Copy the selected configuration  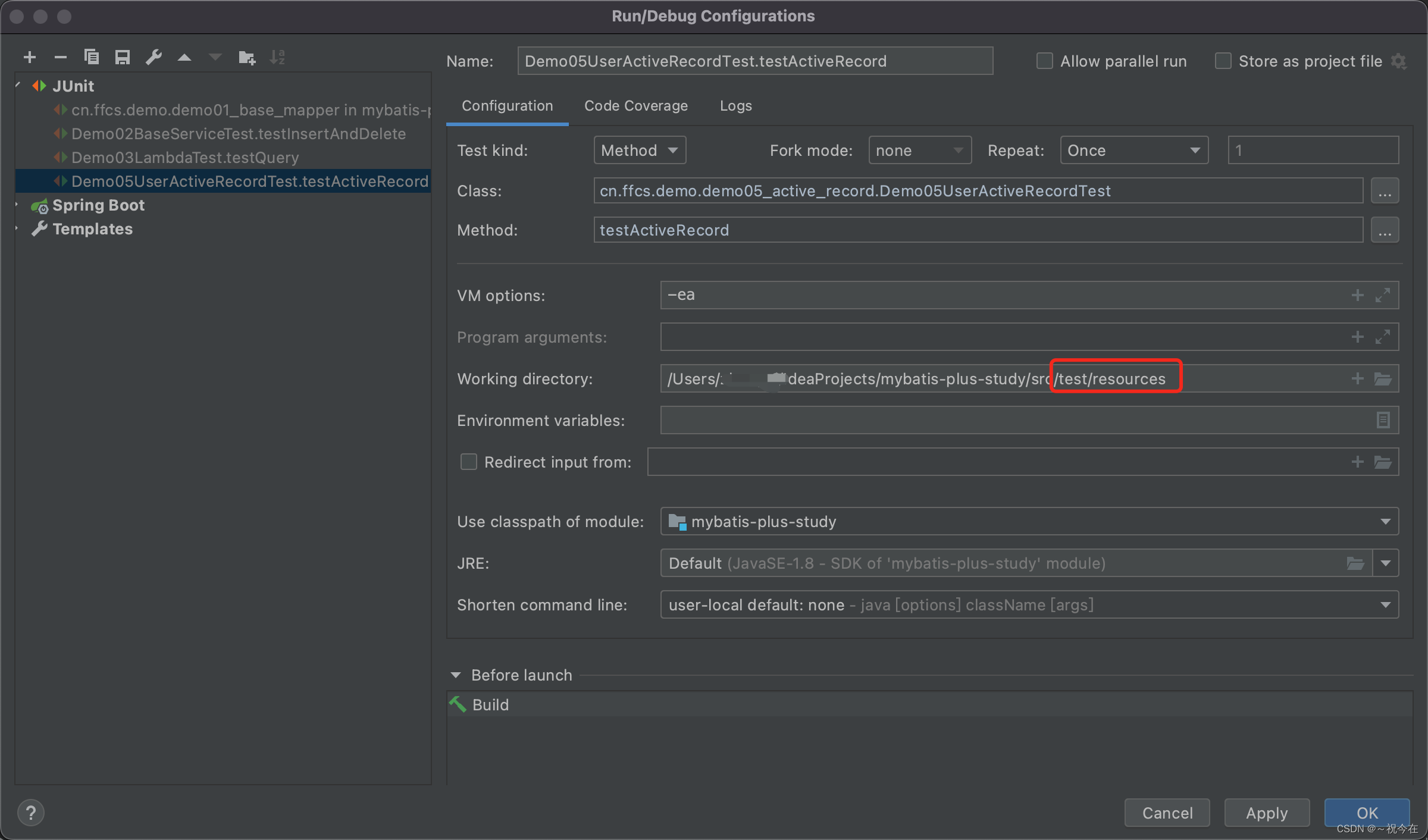91,57
